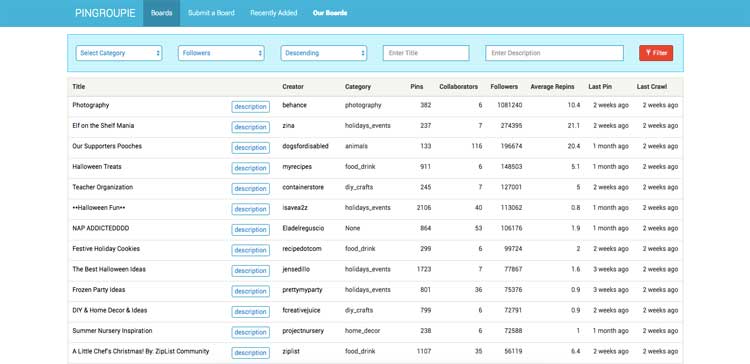Select the Frozen Party Ideas title

coord(99,290)
